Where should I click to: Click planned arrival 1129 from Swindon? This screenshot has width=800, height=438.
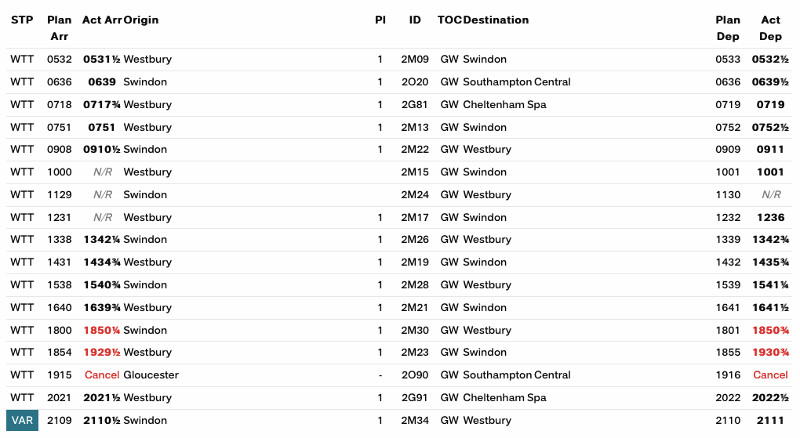click(59, 194)
